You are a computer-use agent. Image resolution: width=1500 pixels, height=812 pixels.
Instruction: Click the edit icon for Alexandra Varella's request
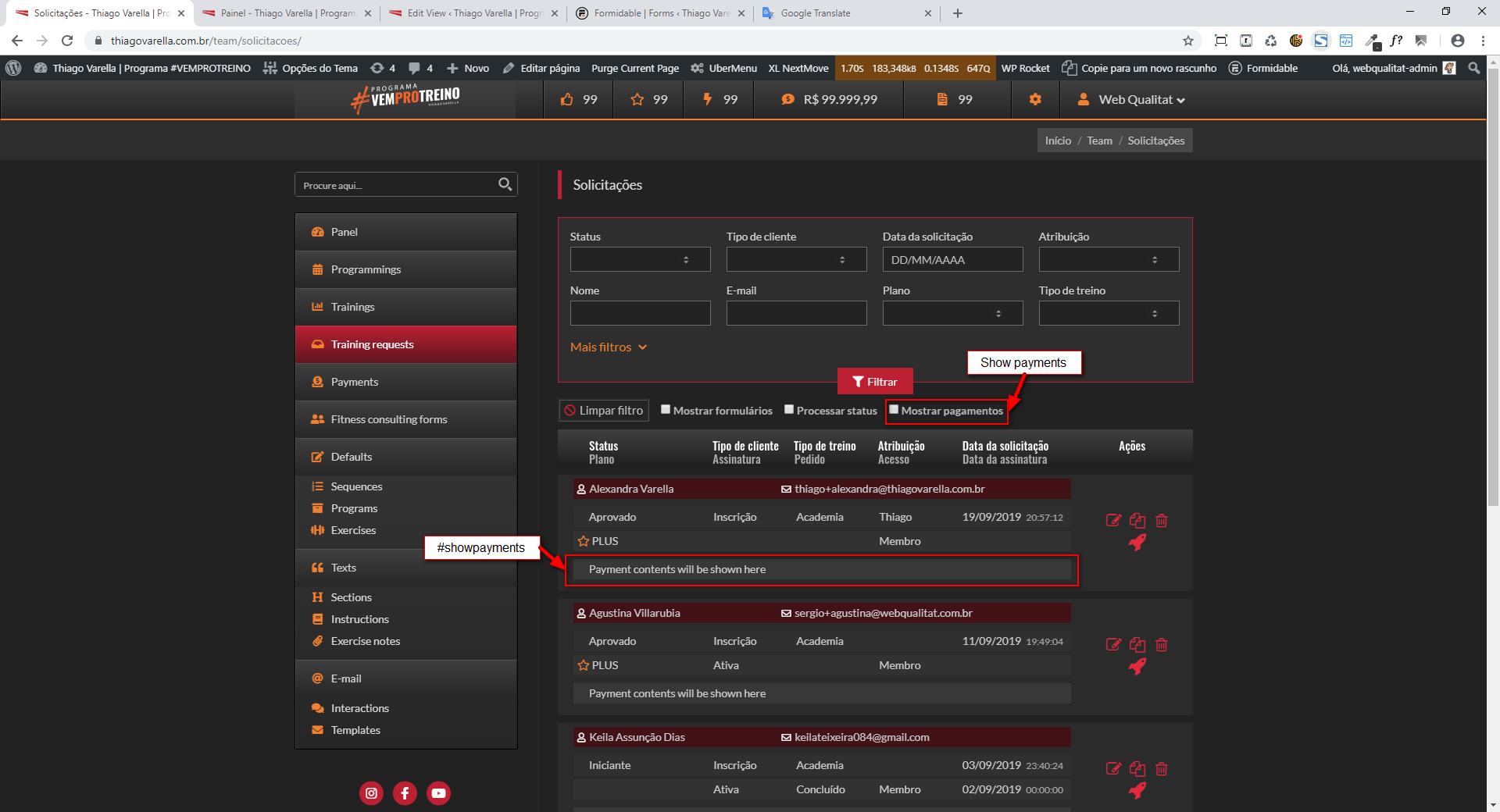pos(1113,520)
